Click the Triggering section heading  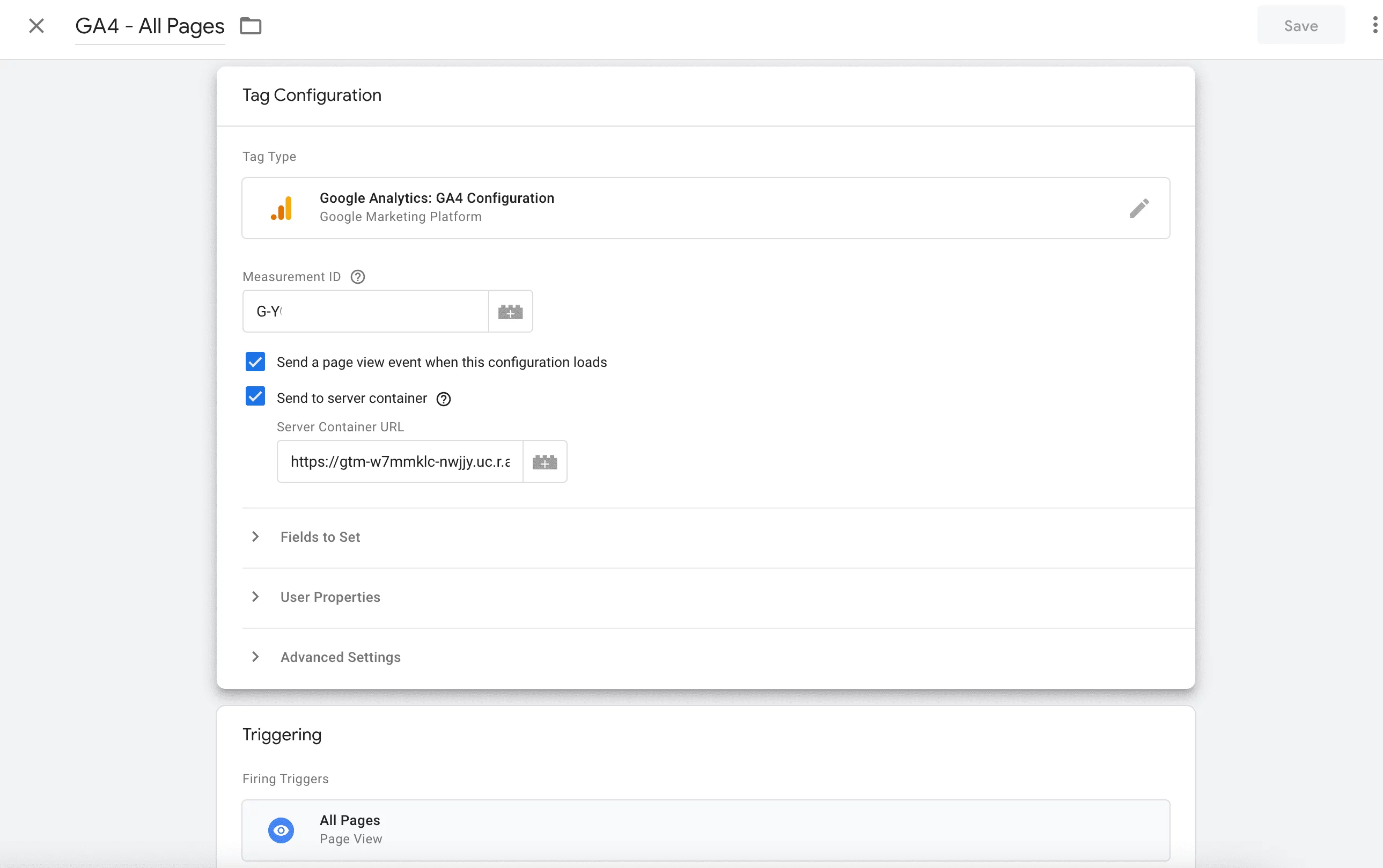click(282, 735)
